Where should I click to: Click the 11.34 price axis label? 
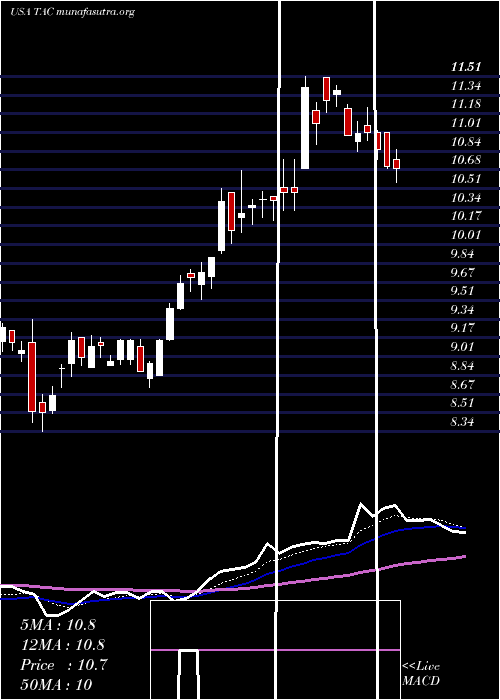coord(466,86)
